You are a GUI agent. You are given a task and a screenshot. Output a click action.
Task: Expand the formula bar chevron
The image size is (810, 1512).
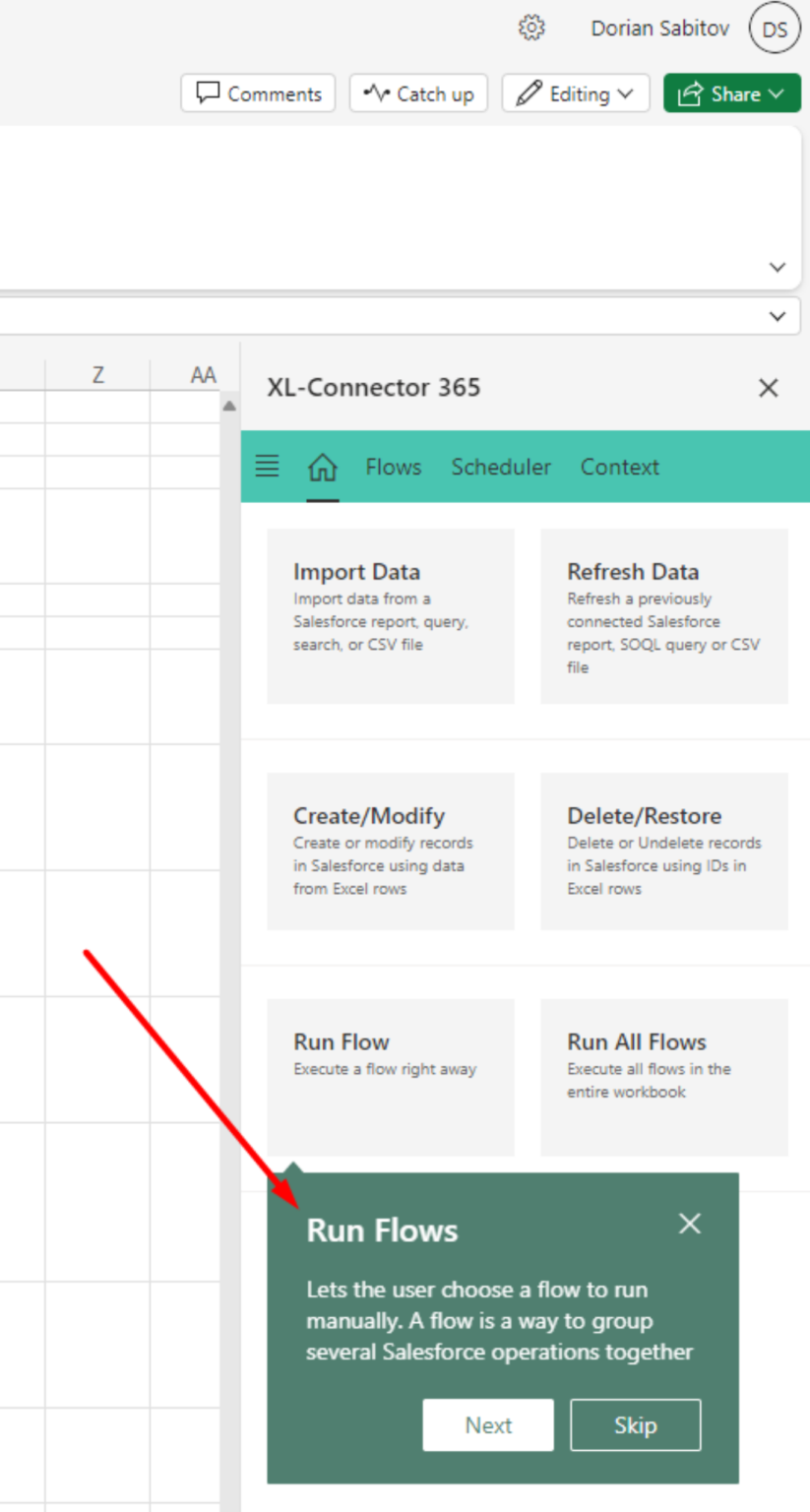click(x=777, y=316)
